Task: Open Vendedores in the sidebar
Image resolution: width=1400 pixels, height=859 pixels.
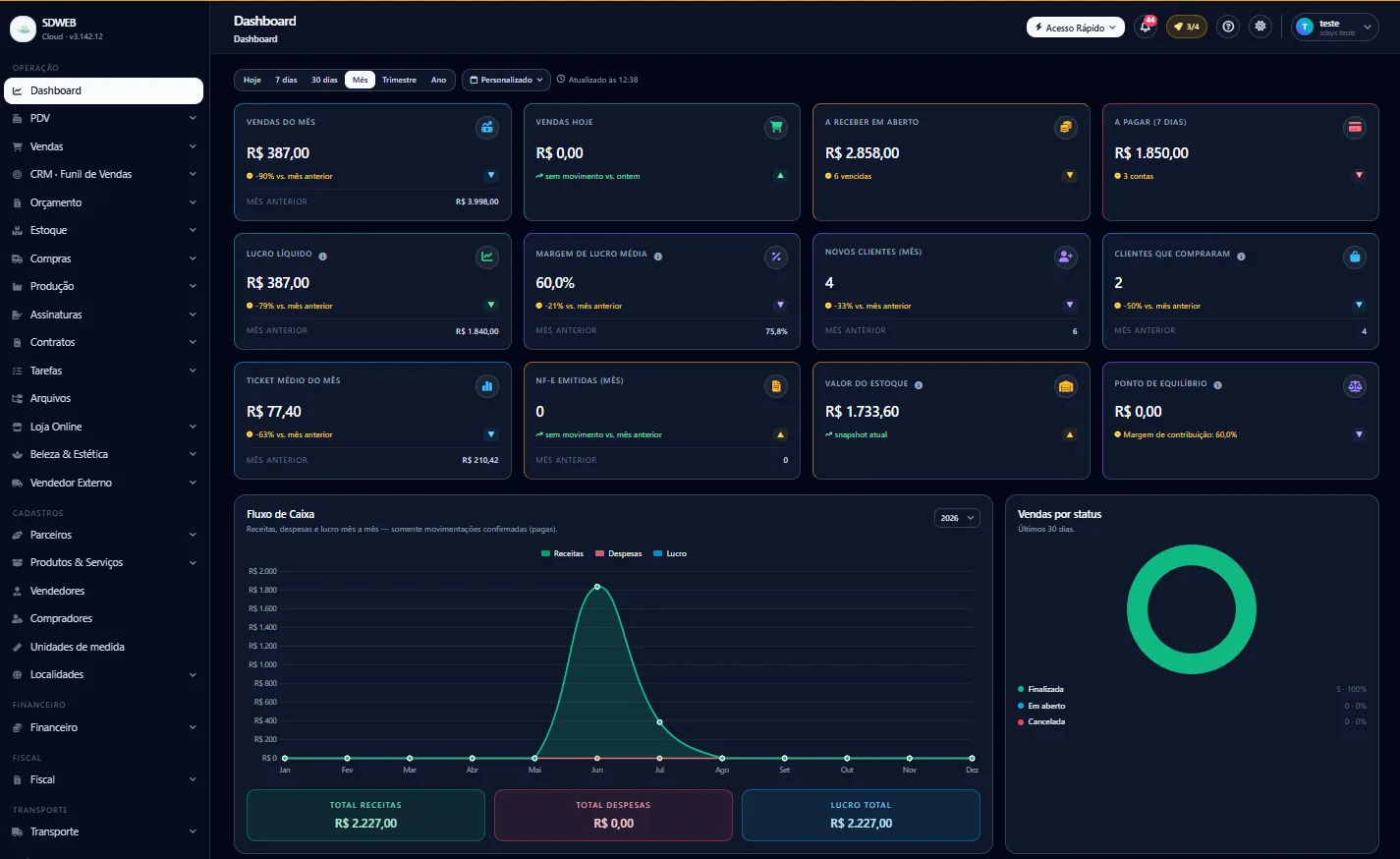Action: click(x=103, y=591)
